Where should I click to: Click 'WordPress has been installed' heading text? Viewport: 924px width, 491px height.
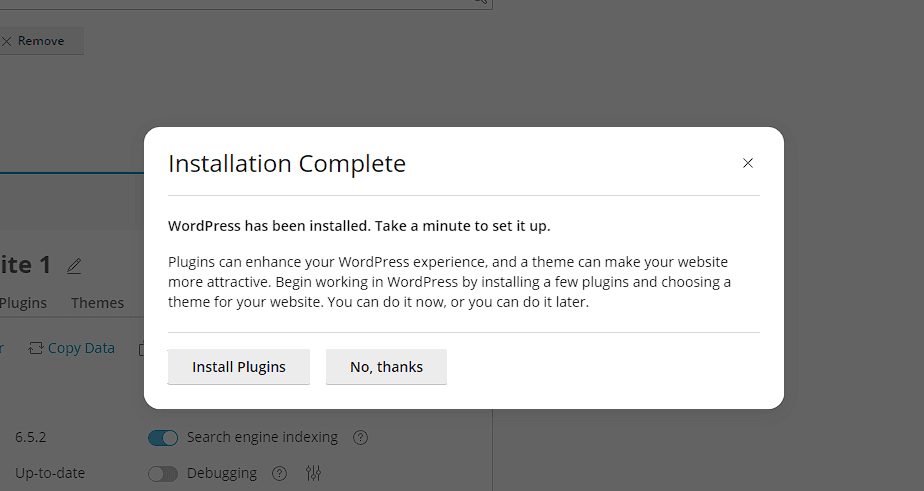[359, 226]
